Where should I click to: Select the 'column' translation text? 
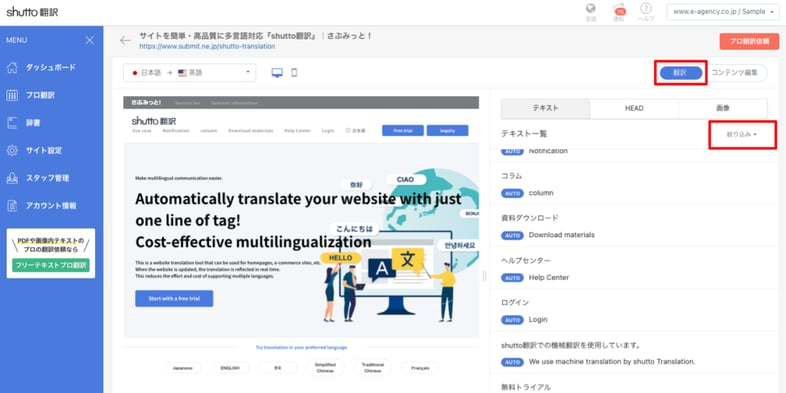tap(541, 193)
